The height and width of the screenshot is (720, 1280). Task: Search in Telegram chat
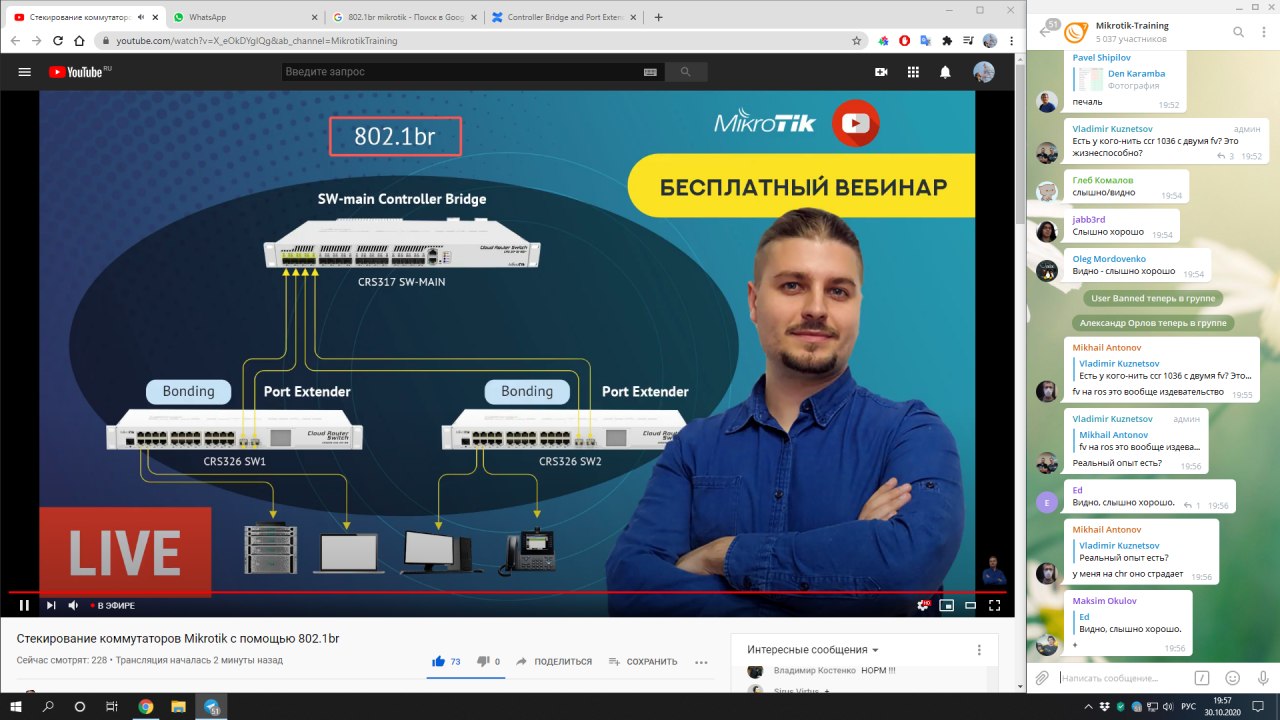pyautogui.click(x=1238, y=32)
